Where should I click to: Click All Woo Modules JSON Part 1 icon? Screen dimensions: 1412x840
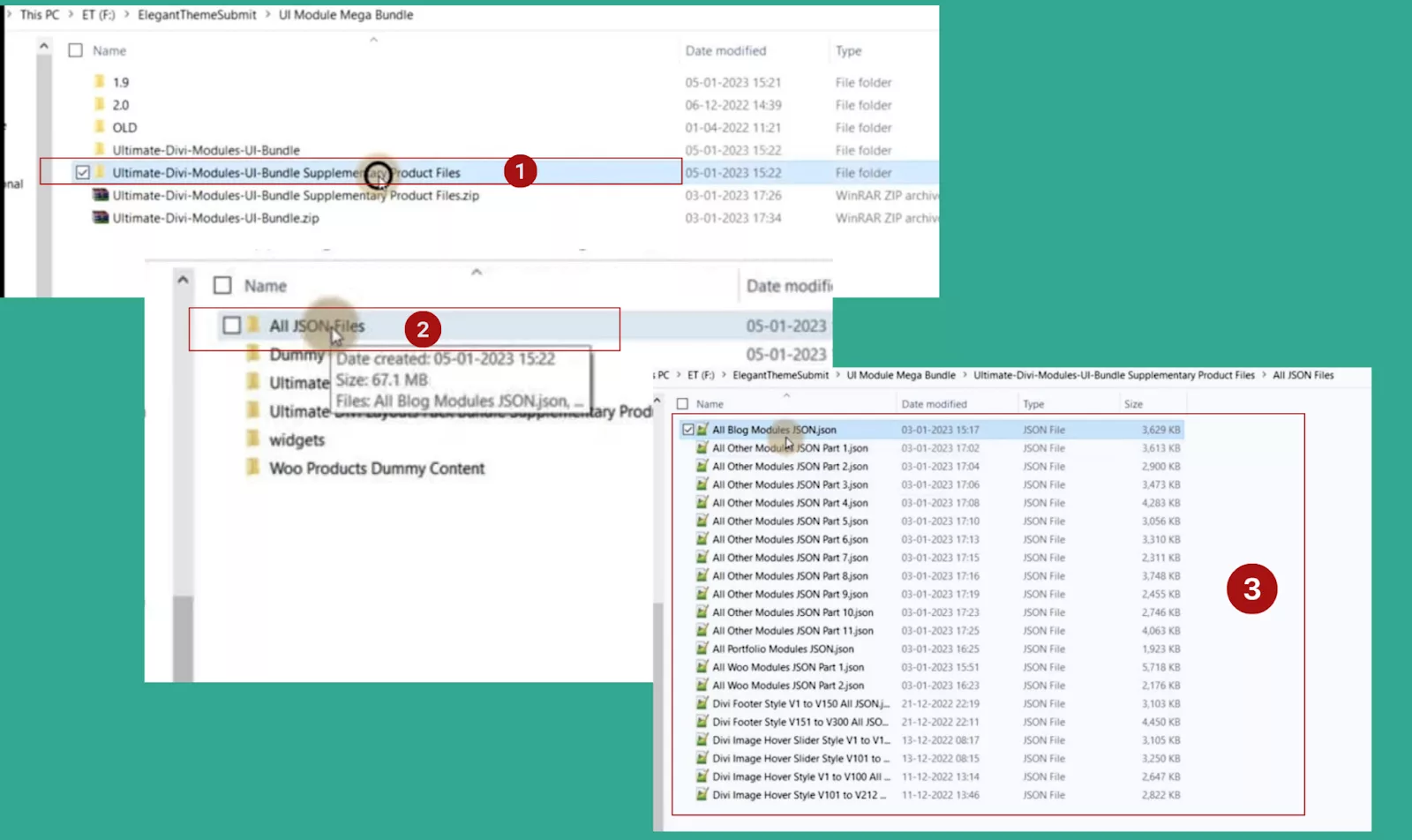702,667
